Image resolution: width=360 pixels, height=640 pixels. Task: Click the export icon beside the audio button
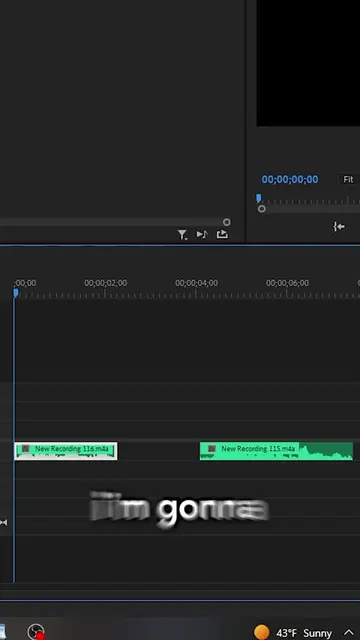point(222,234)
